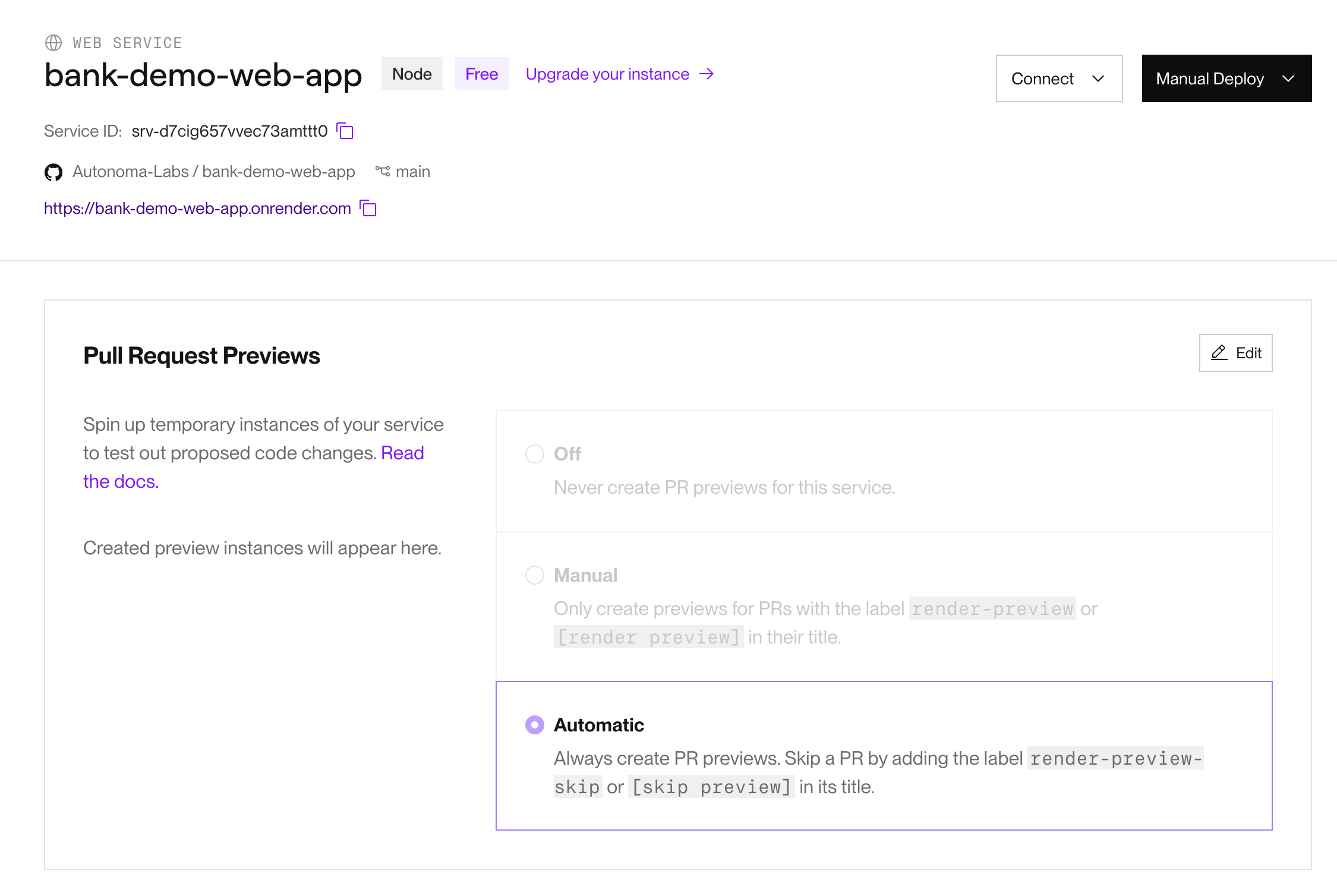1337x896 pixels.
Task: Click the branch icon beside main
Action: click(x=383, y=172)
